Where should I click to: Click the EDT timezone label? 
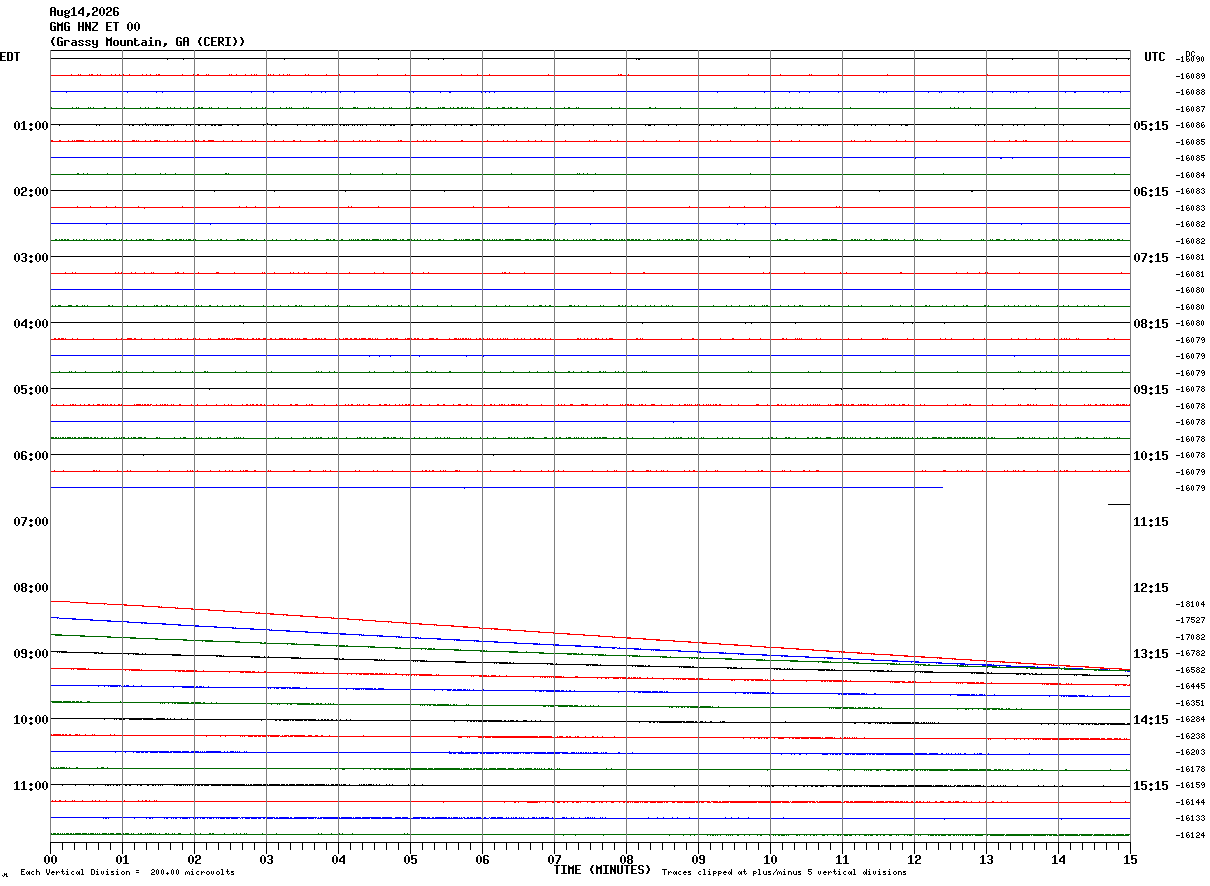tap(10, 57)
